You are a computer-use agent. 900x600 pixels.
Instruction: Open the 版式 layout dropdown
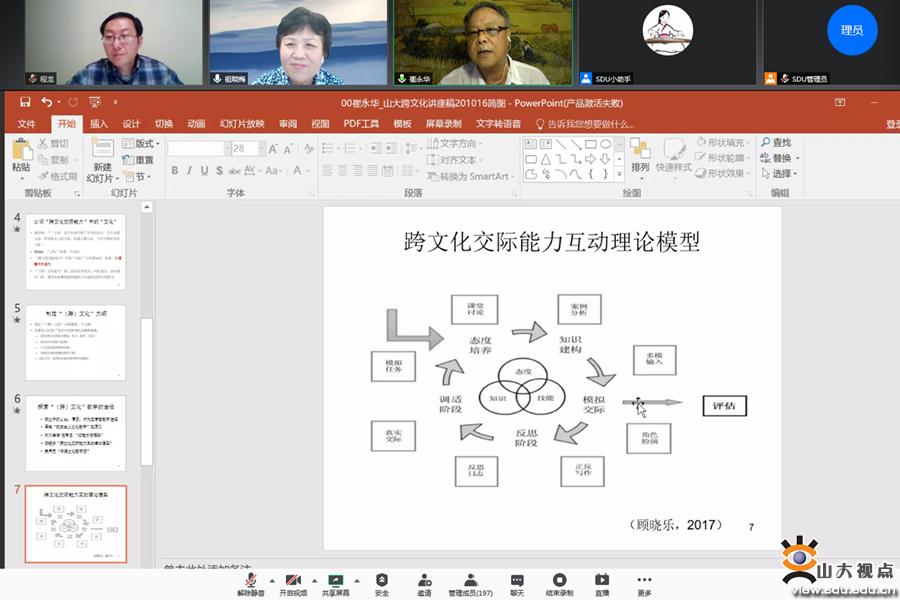141,143
